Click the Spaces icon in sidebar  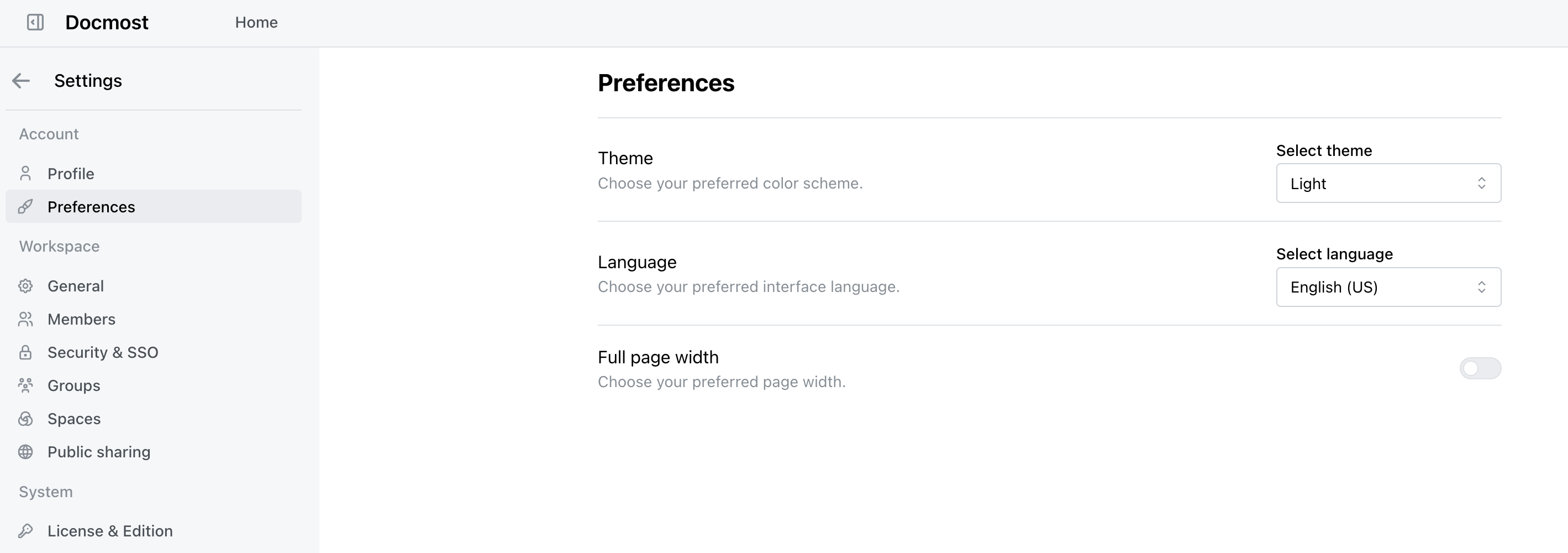25,419
